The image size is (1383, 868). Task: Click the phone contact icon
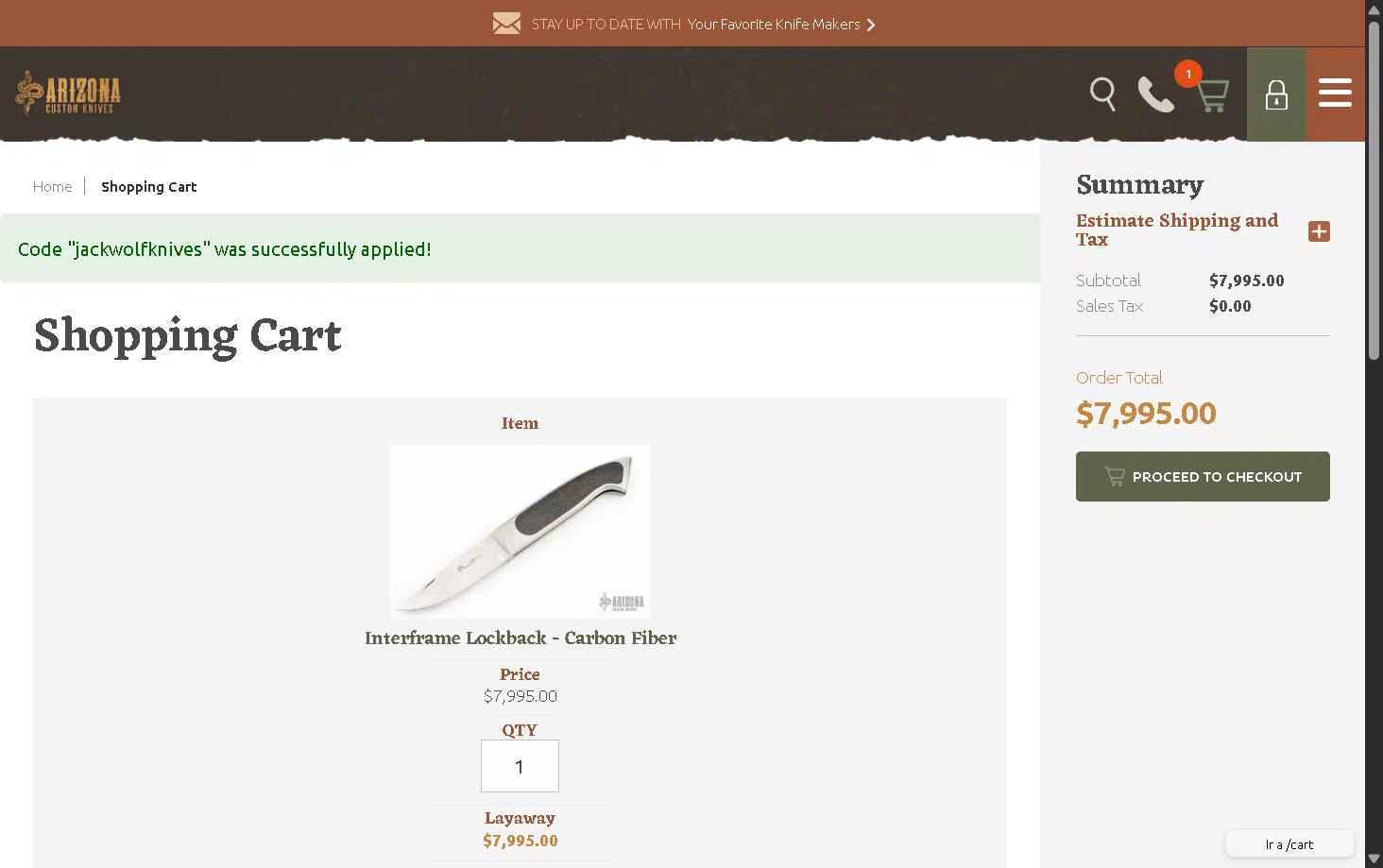(1156, 94)
